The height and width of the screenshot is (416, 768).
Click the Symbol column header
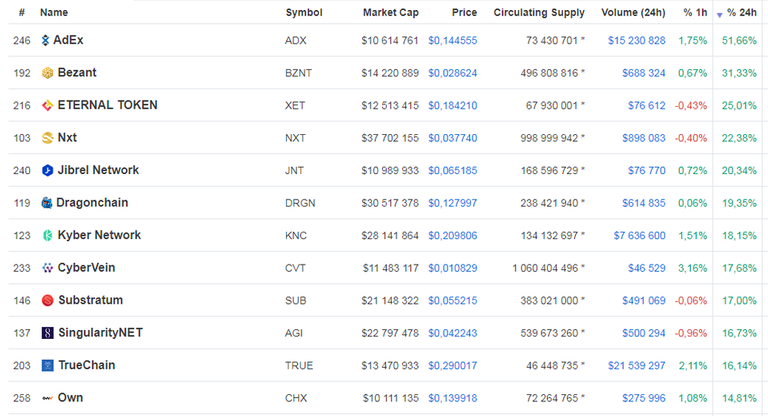click(x=304, y=13)
